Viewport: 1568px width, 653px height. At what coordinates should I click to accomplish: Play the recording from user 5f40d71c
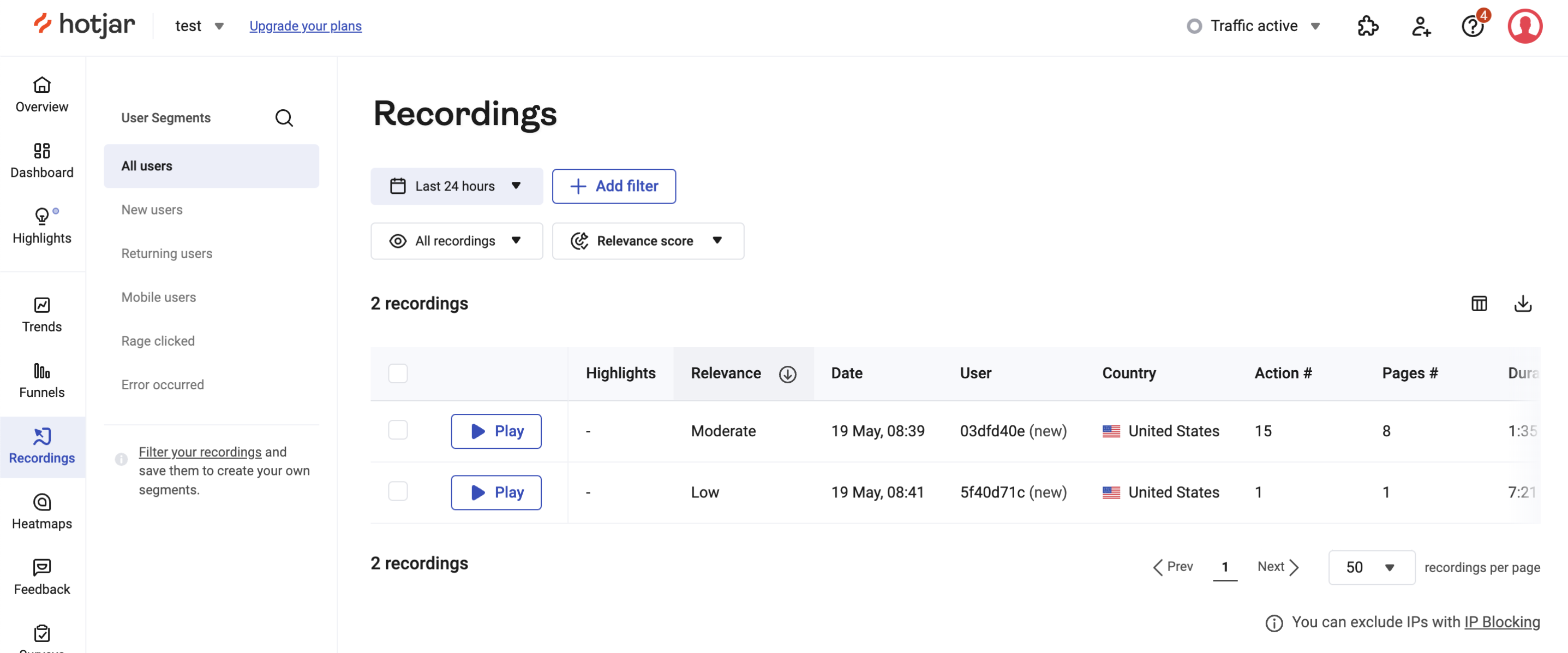pos(495,491)
